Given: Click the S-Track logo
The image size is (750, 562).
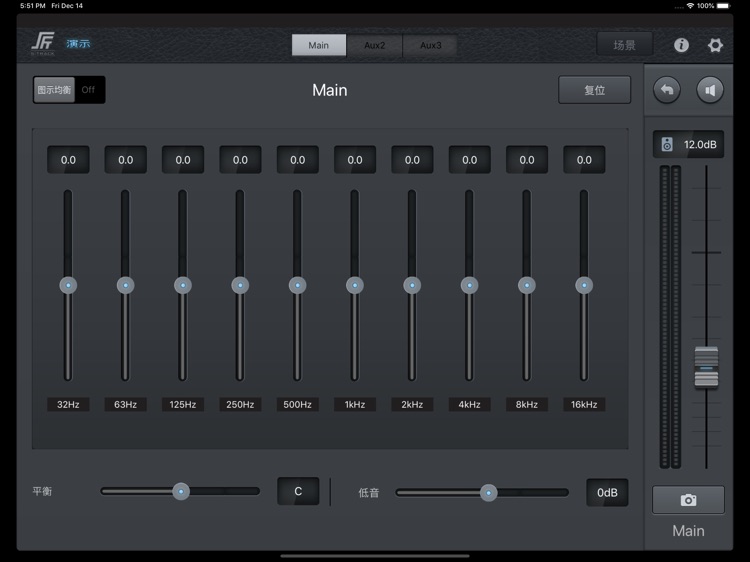Looking at the screenshot, I should click(43, 43).
